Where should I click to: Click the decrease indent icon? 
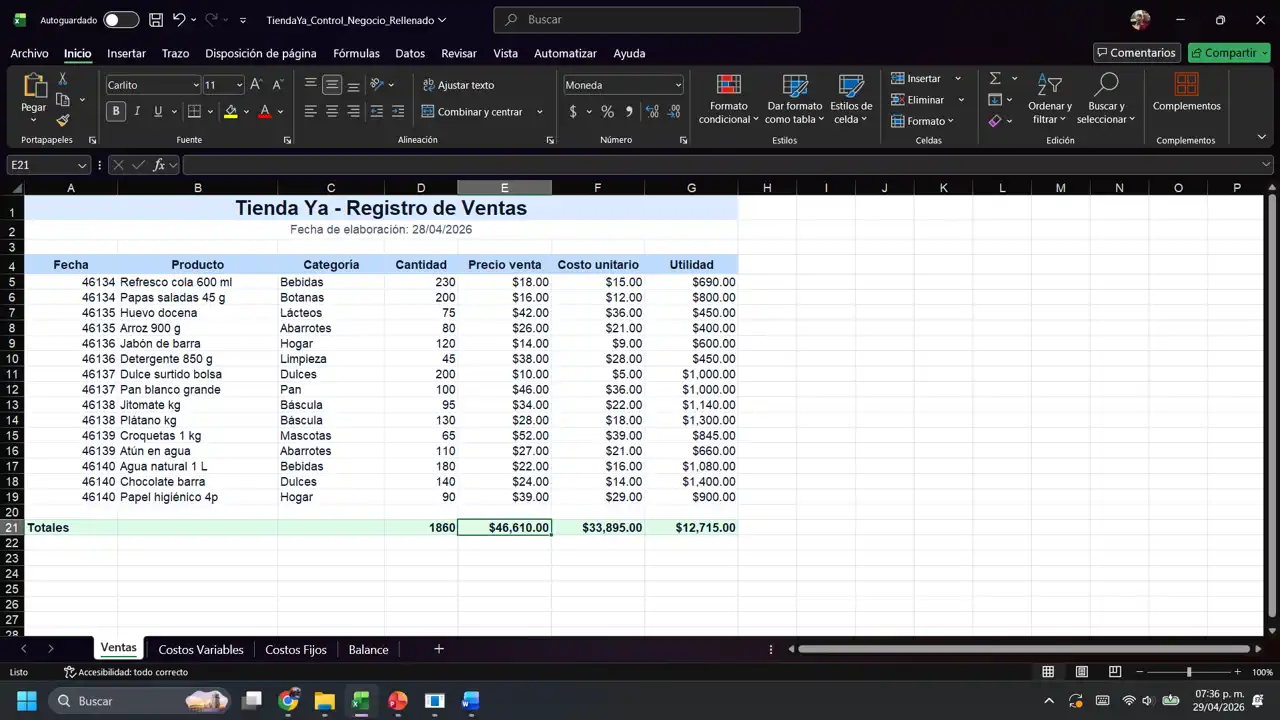pyautogui.click(x=377, y=112)
